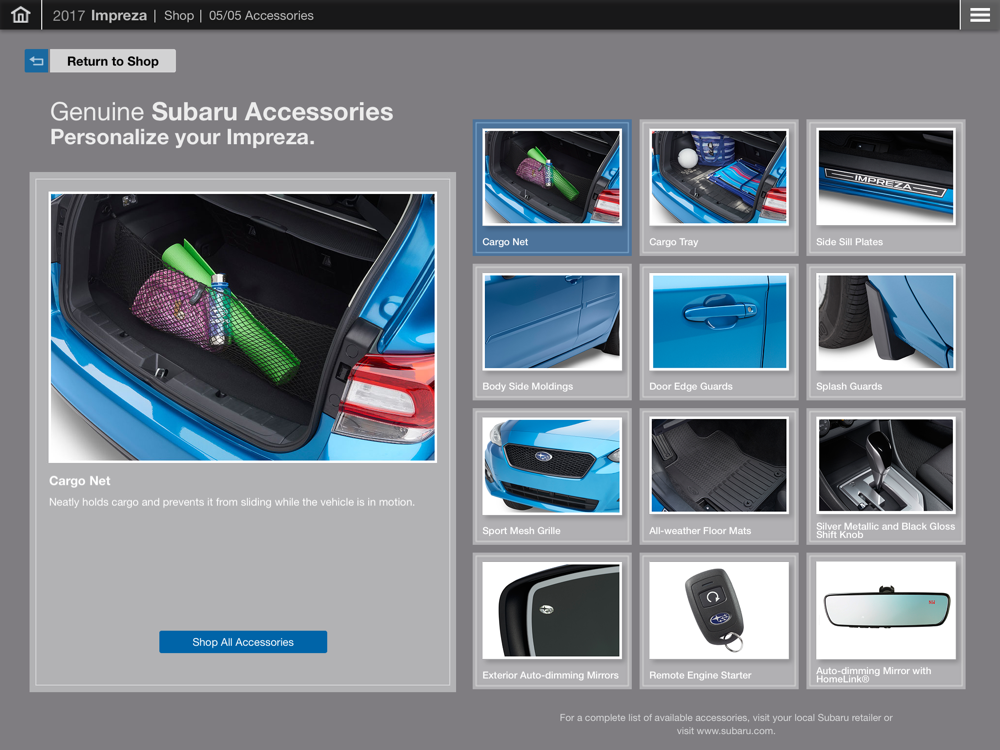Select Silver Metallic and Black Gloss Shift Knob

886,476
